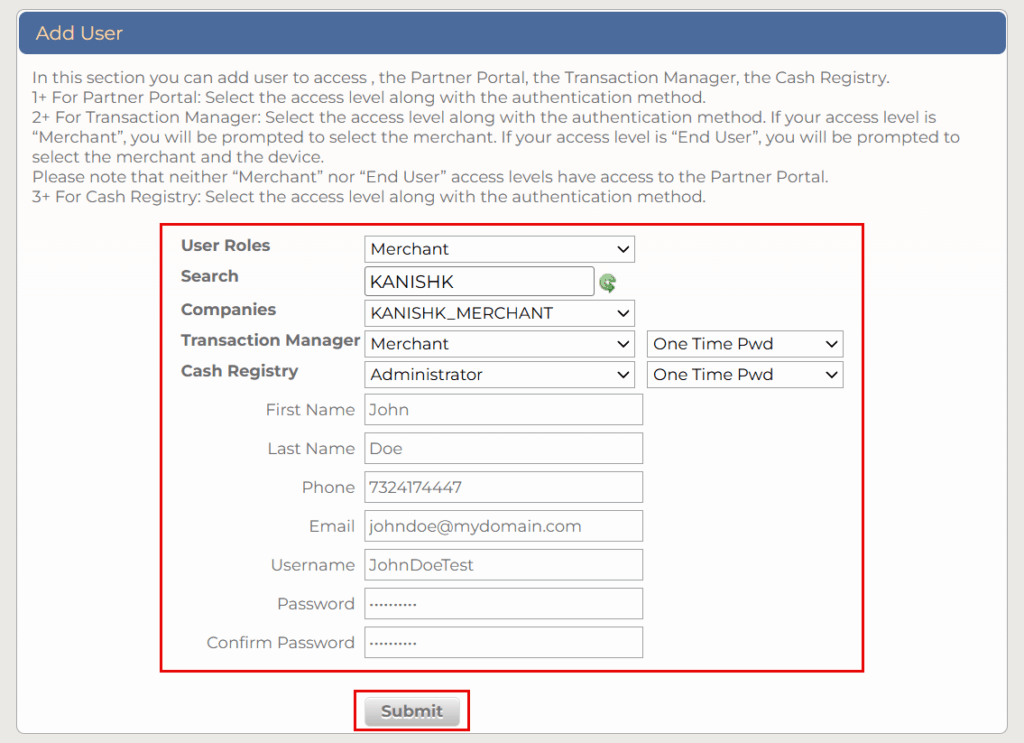Focus the First Name input field

(x=503, y=410)
